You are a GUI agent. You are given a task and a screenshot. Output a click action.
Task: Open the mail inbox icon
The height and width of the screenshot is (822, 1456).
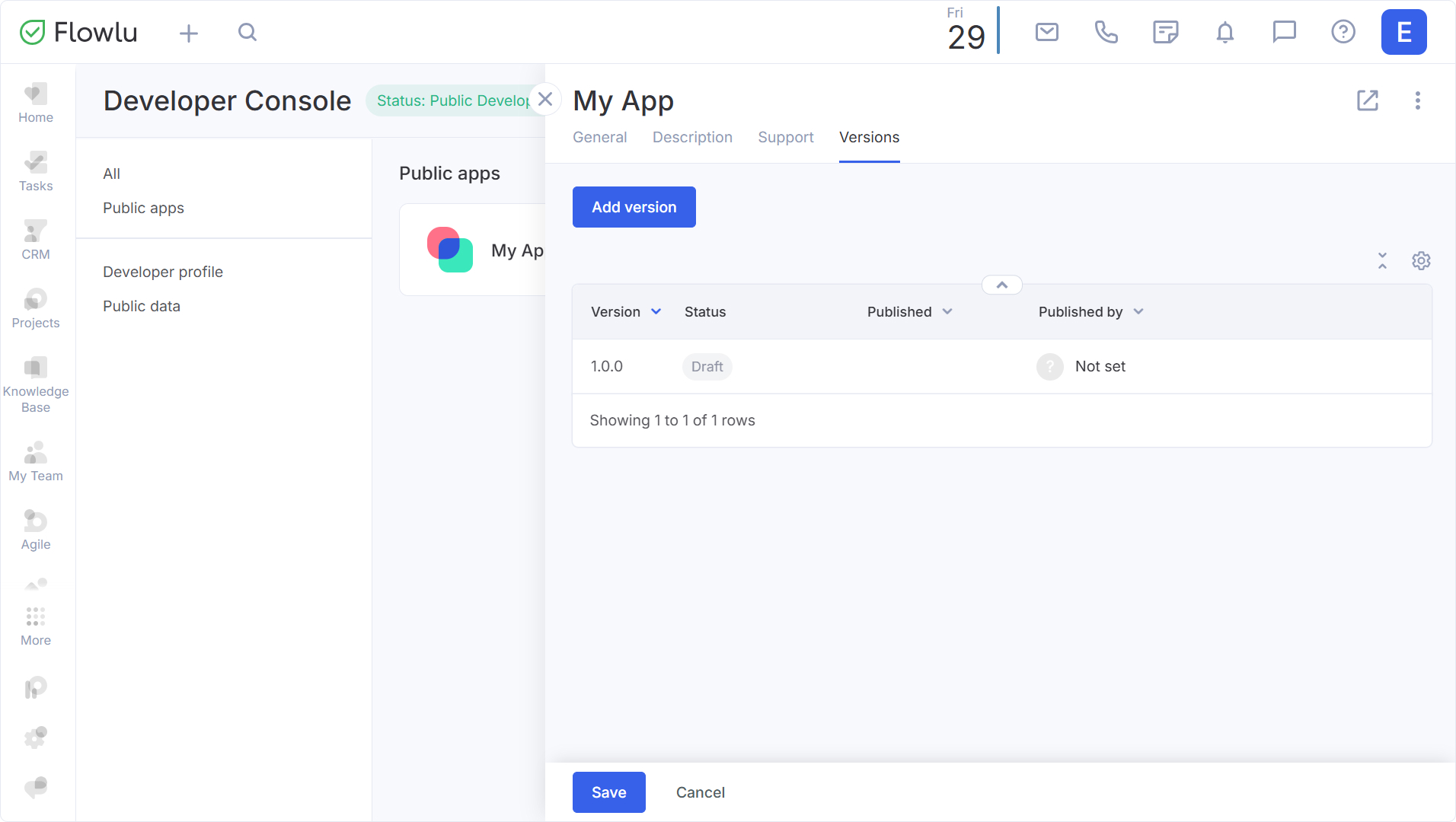click(1047, 32)
